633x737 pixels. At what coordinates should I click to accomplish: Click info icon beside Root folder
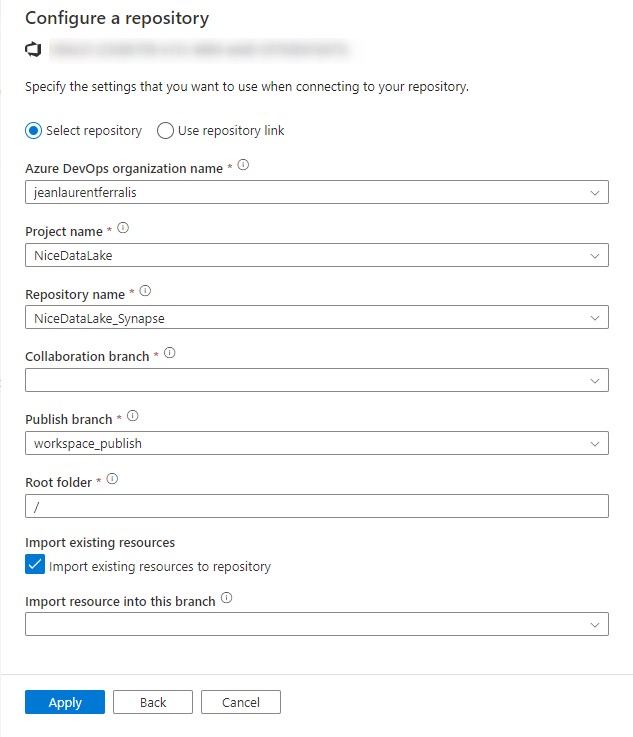click(112, 479)
